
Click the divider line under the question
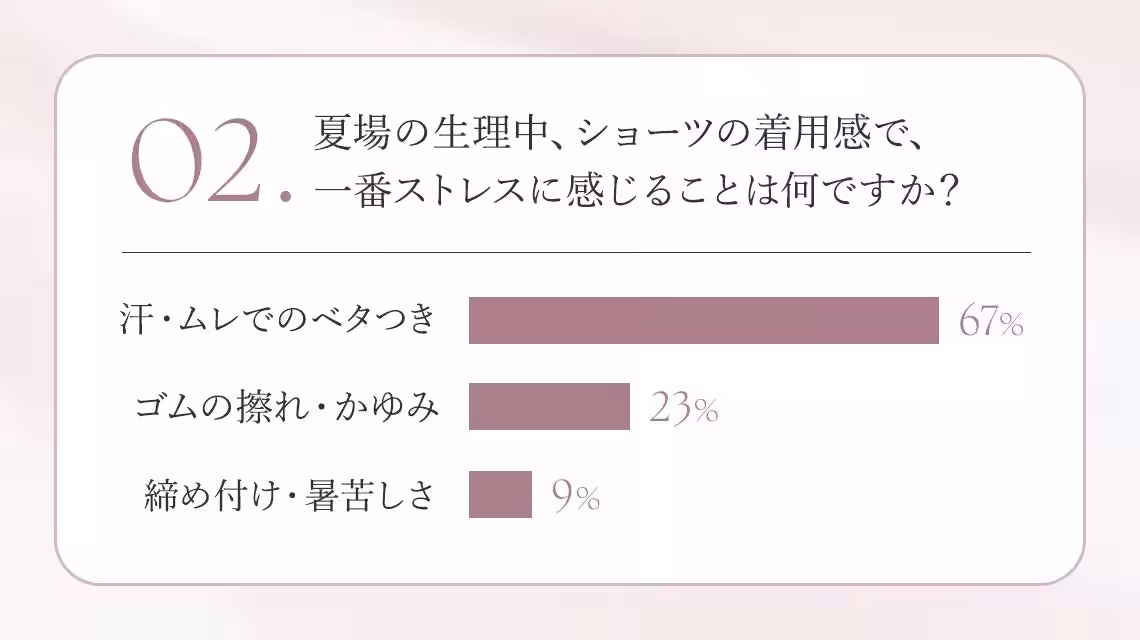point(577,252)
